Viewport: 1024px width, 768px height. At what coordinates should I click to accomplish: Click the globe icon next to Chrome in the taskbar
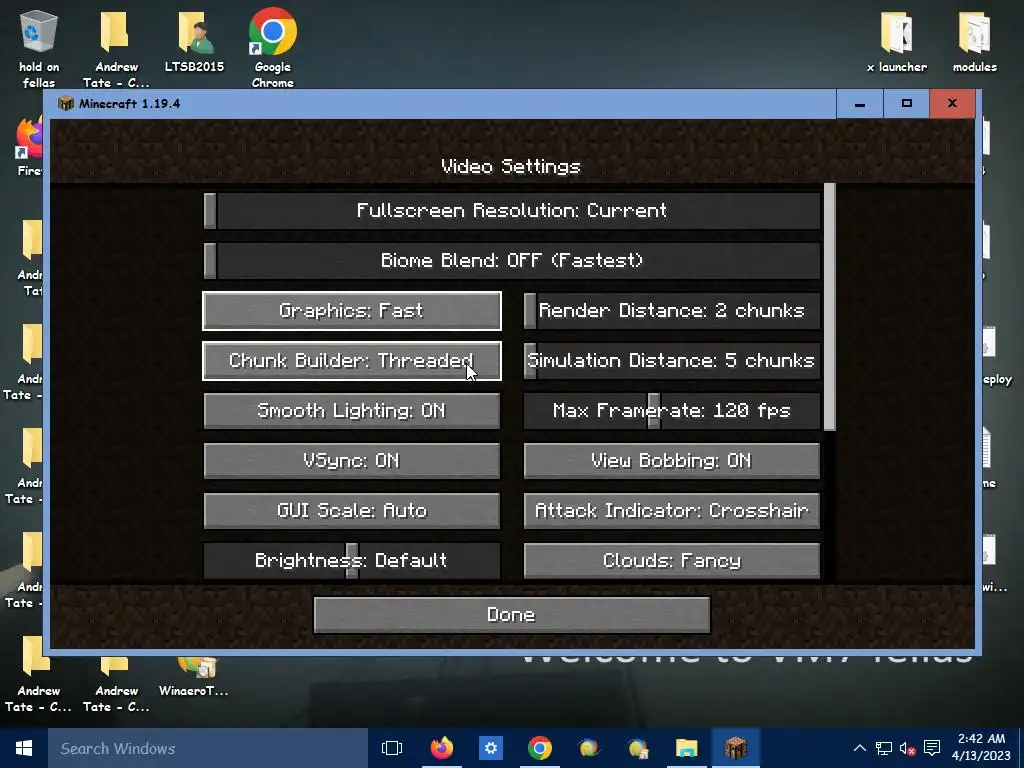coord(588,748)
